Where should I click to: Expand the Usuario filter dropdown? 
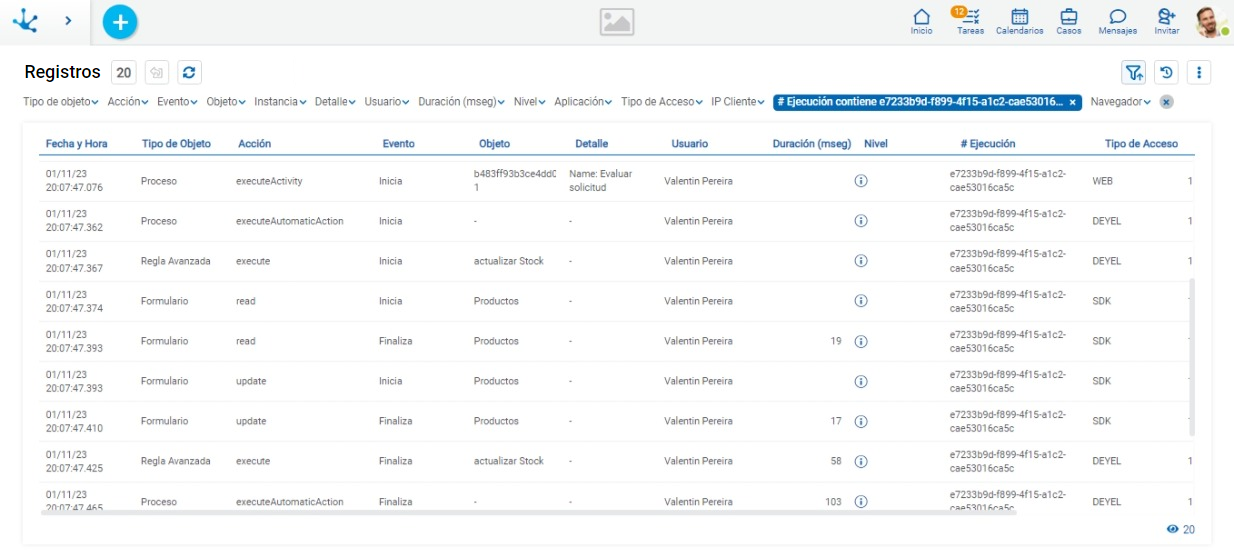(387, 102)
